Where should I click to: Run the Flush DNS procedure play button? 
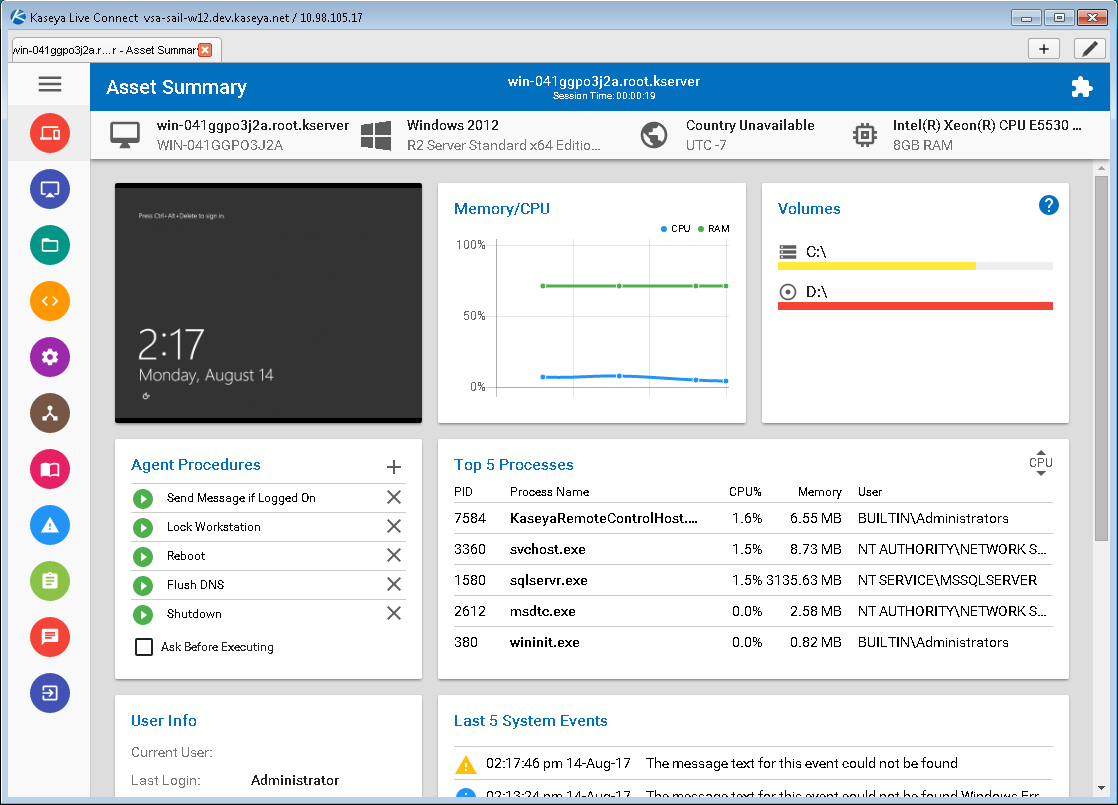[143, 585]
